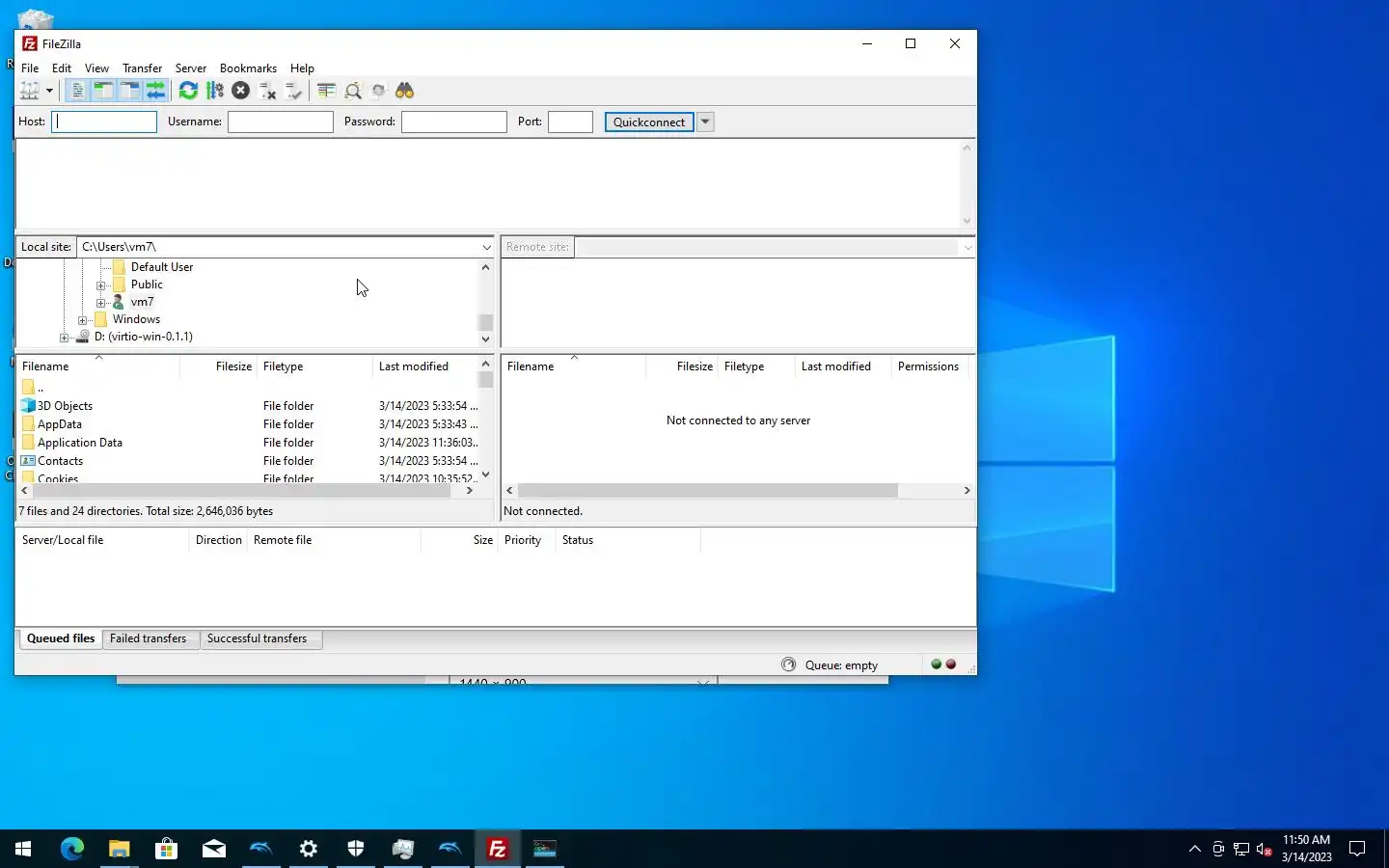
Task: Click the disconnect from server icon
Action: (x=268, y=91)
